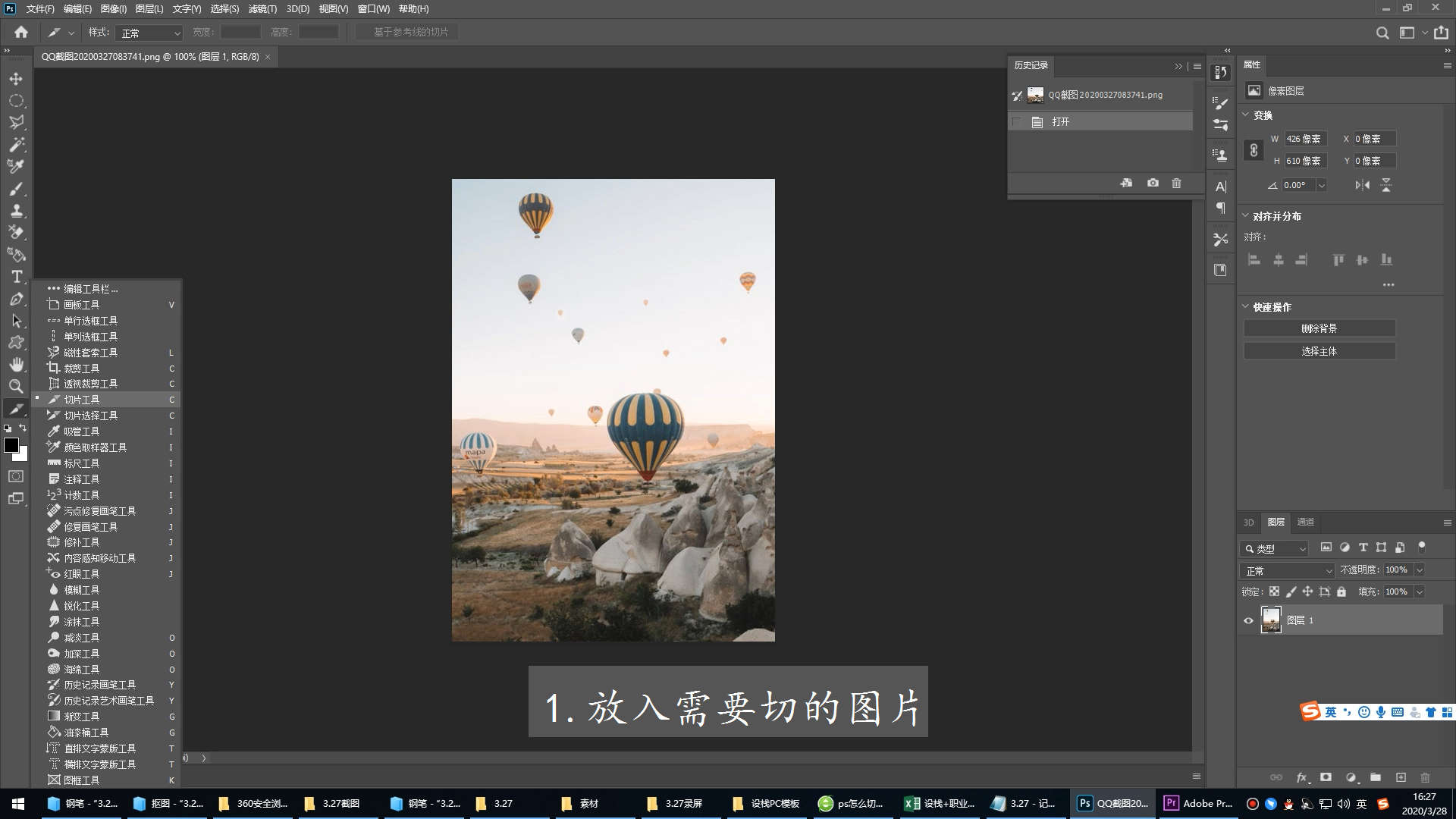Toggle link width and height chain

coord(1254,150)
